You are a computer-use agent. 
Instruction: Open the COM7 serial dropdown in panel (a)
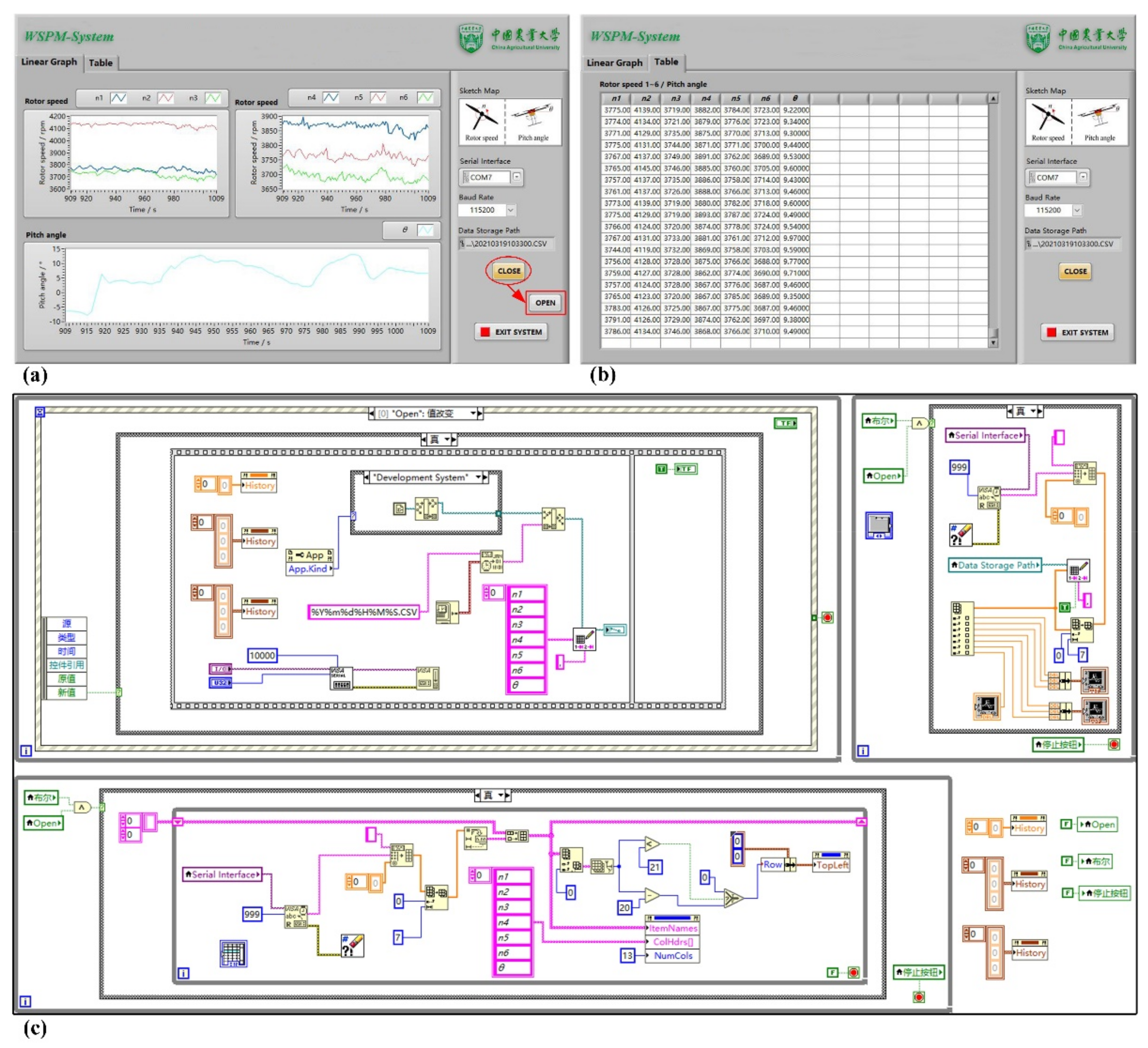[517, 177]
